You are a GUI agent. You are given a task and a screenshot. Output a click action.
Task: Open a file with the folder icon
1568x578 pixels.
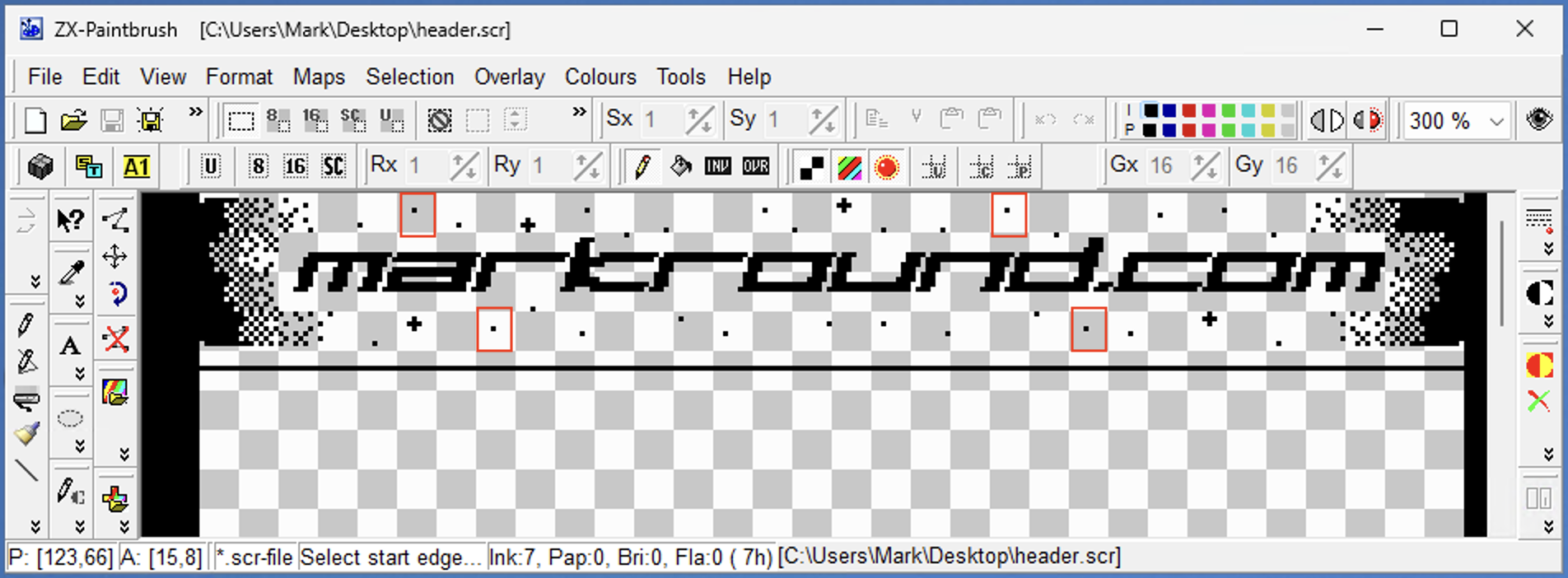pyautogui.click(x=73, y=121)
